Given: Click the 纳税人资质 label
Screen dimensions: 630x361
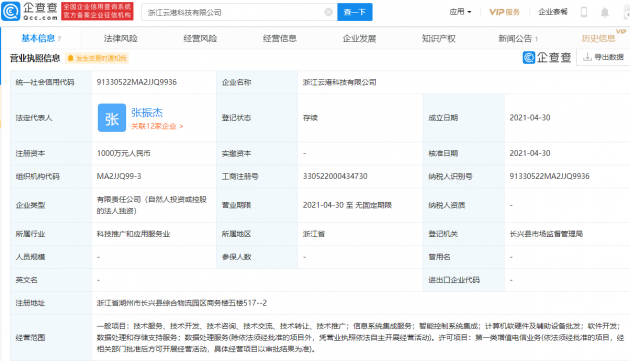Looking at the screenshot, I should coord(446,205).
